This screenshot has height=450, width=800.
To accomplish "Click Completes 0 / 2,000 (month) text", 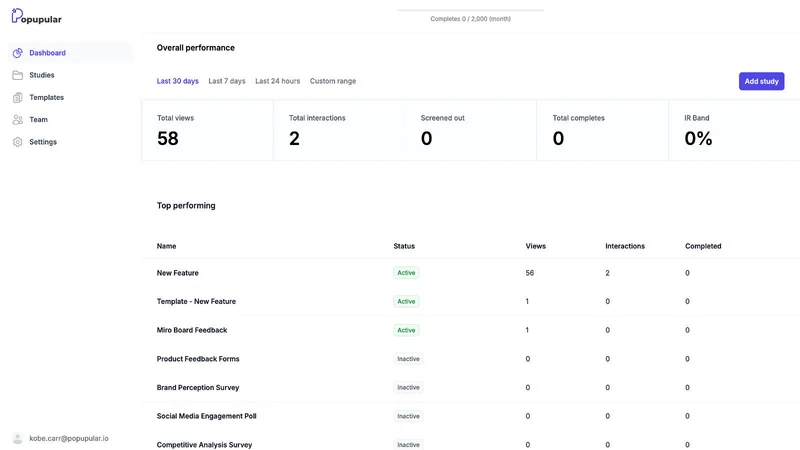I will click(470, 19).
